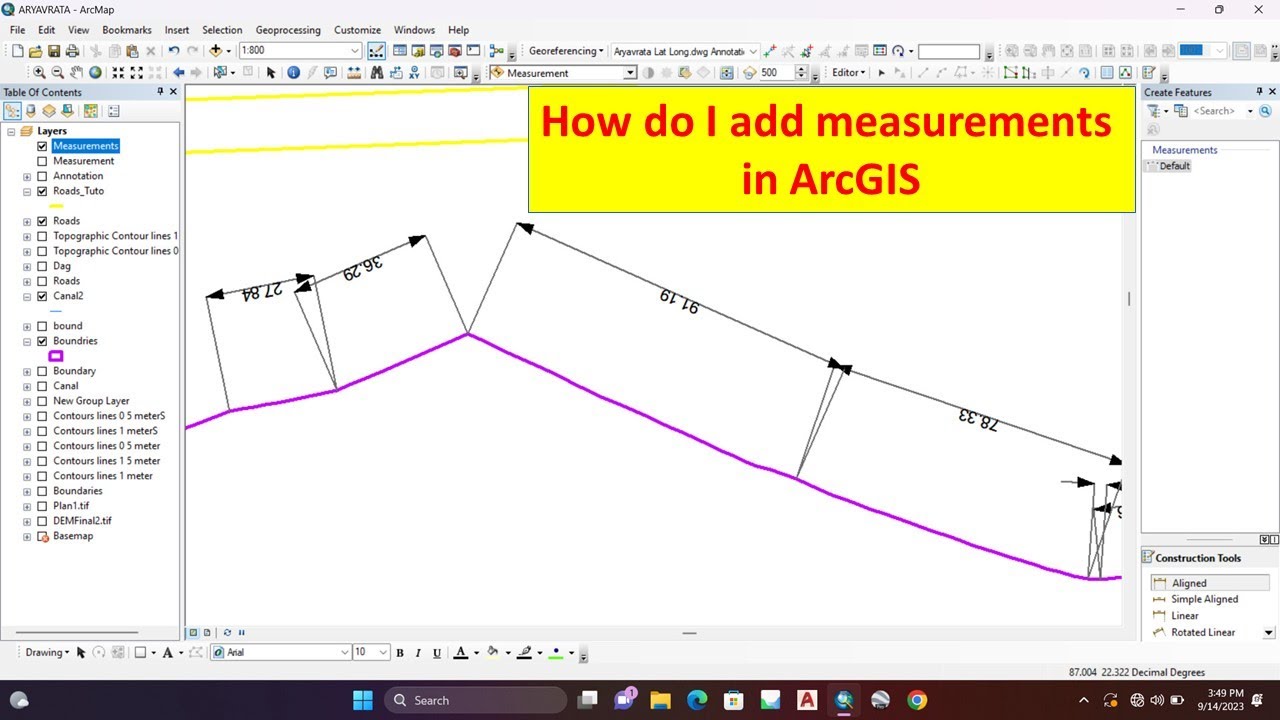Image resolution: width=1280 pixels, height=720 pixels.
Task: Uncheck the Canal2 layer checkbox
Action: (42, 296)
